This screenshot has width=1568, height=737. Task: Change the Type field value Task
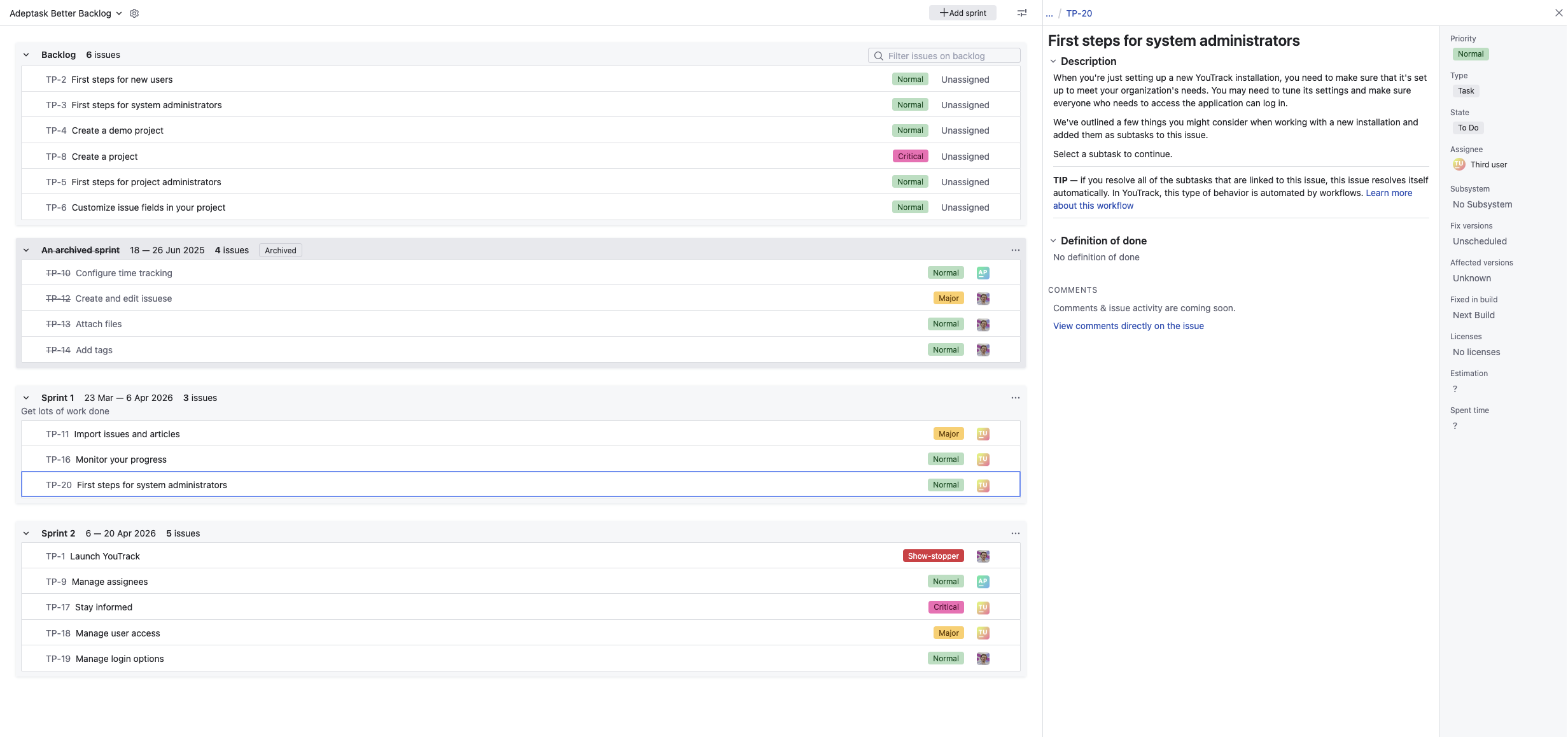click(1466, 91)
